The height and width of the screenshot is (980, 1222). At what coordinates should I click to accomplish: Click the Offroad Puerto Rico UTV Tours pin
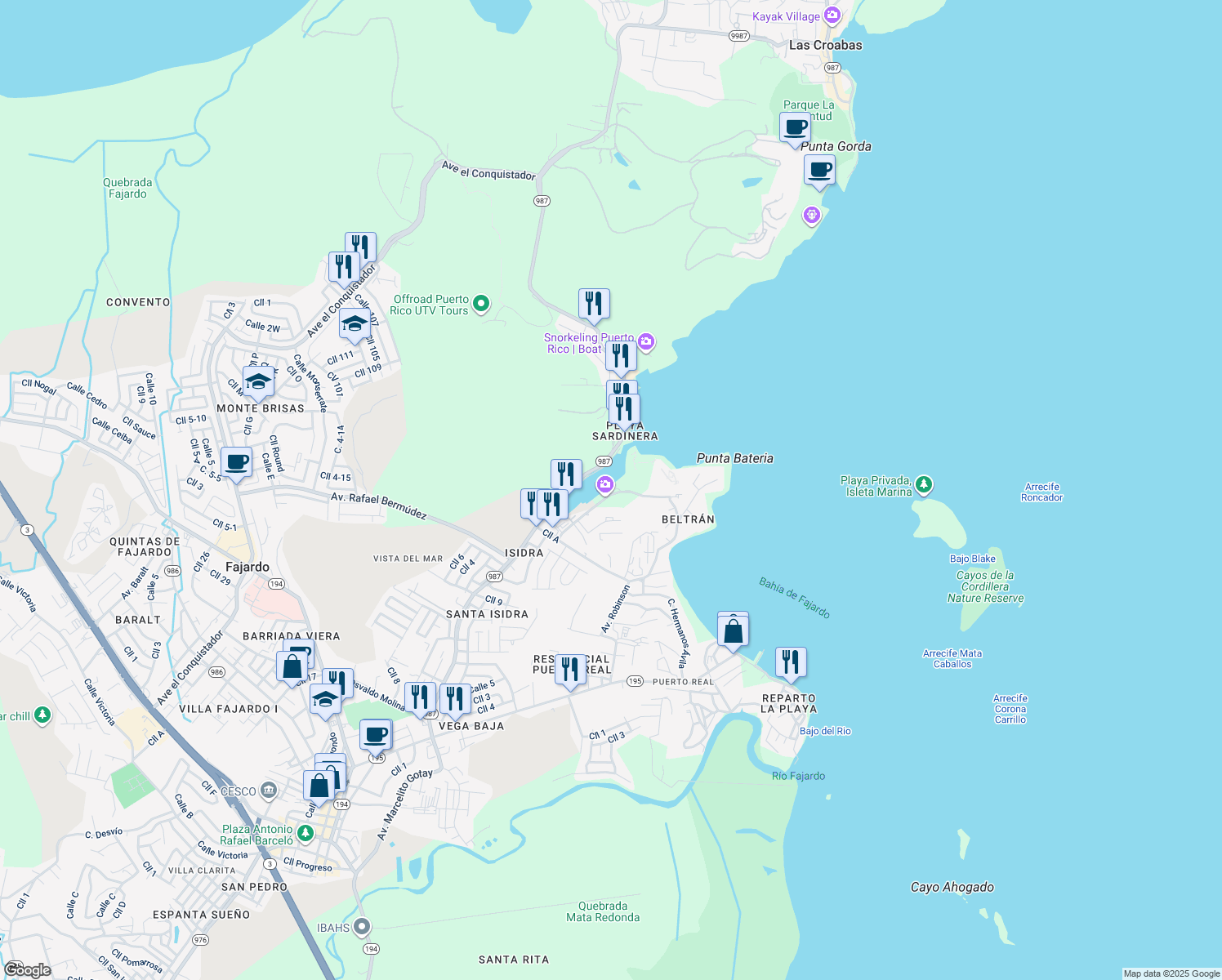coord(481,304)
